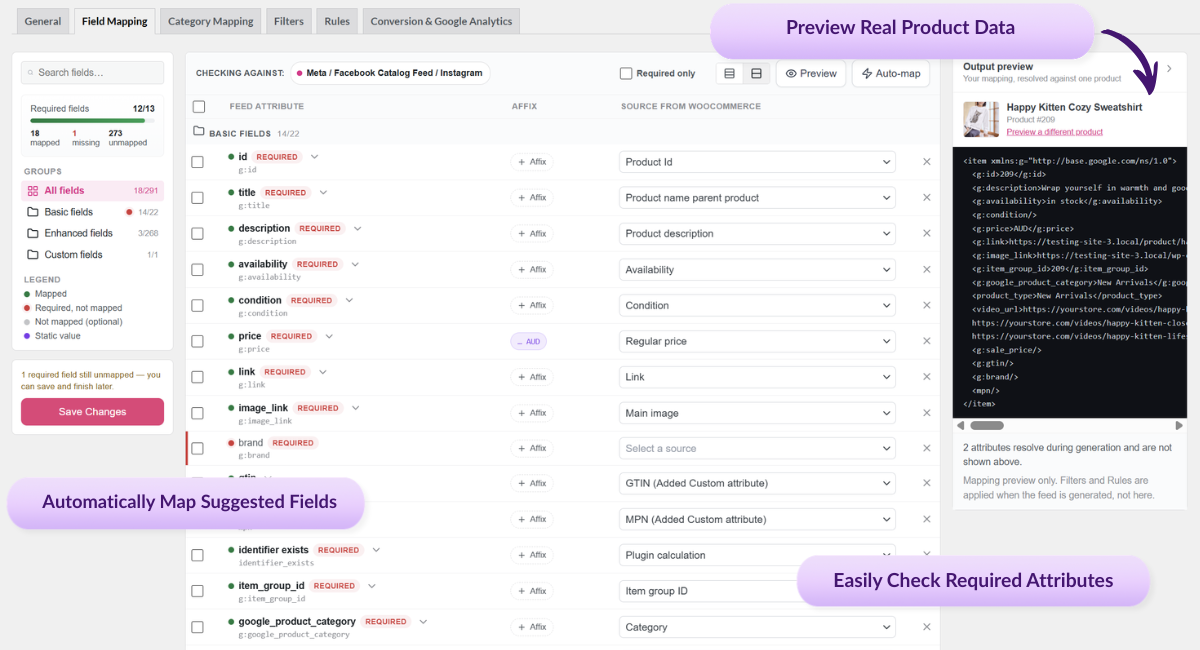Enable the Required only checkbox
The height and width of the screenshot is (650, 1200).
pos(626,73)
